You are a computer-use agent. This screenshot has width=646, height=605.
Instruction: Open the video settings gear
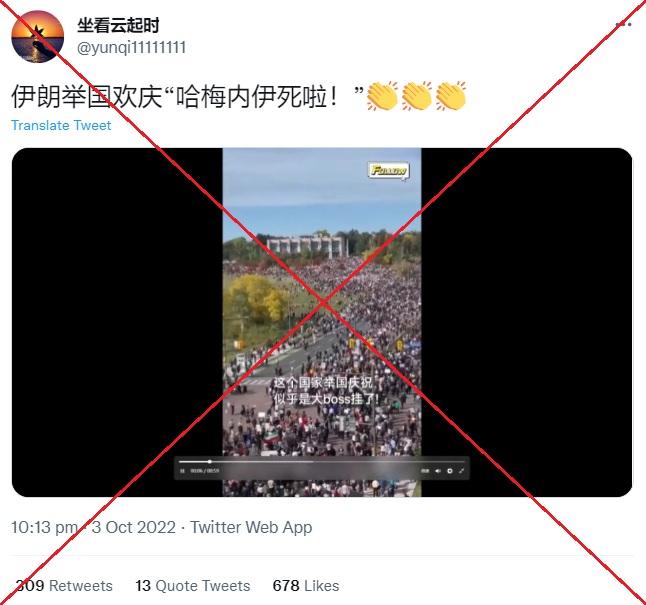tap(450, 471)
